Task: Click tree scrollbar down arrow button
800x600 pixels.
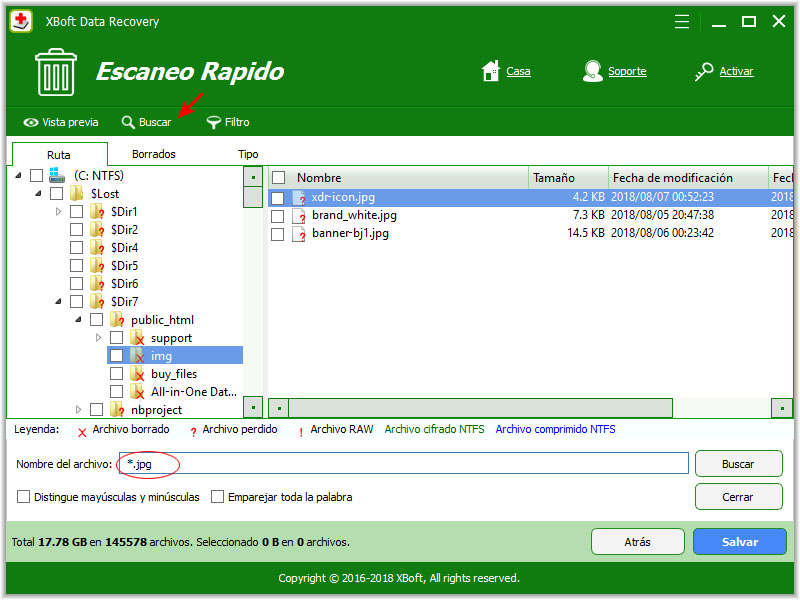Action: tap(253, 408)
